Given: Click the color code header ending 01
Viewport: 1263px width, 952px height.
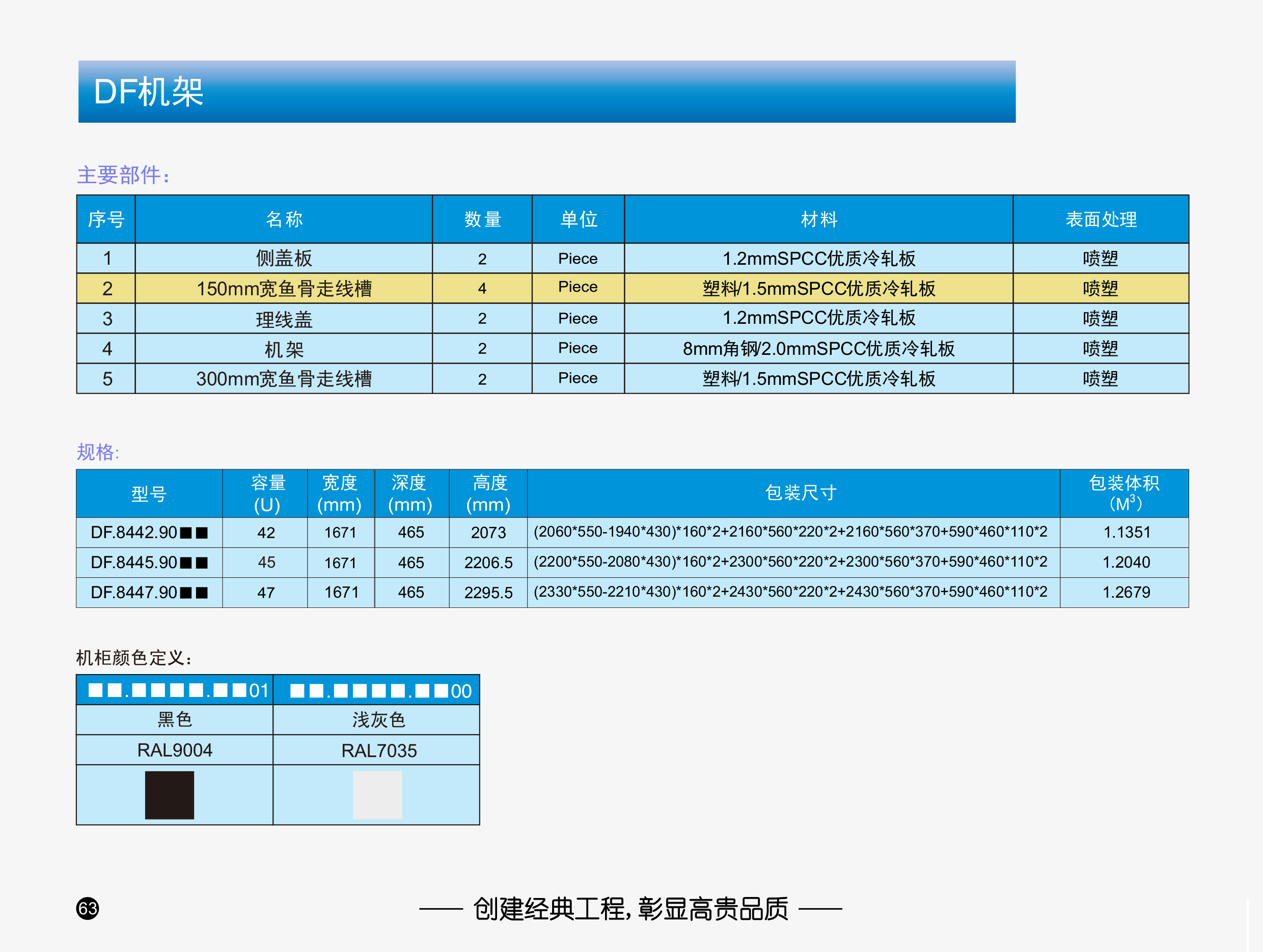Looking at the screenshot, I should coord(175,690).
